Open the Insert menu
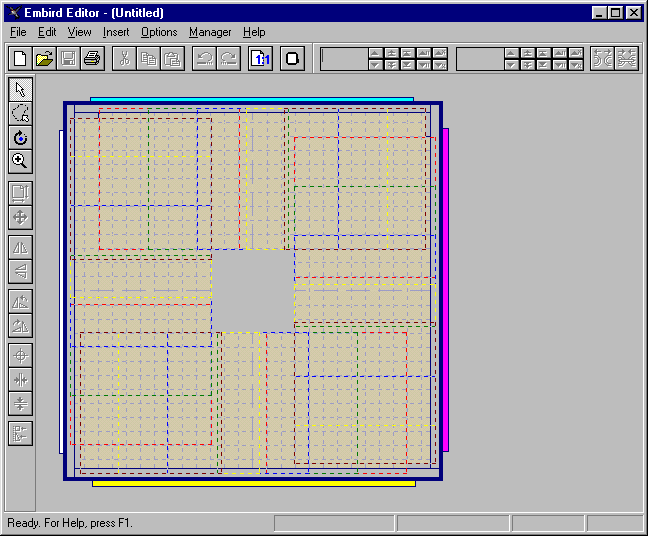Viewport: 648px width, 536px height. tap(116, 32)
